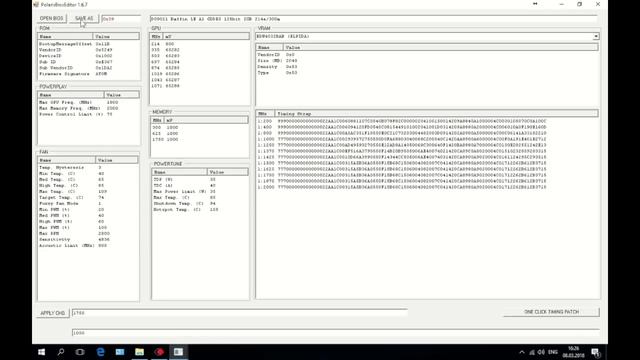Click ONE CLICK TIMING PATCH button
Viewport: 640px width, 360px height.
pos(551,312)
